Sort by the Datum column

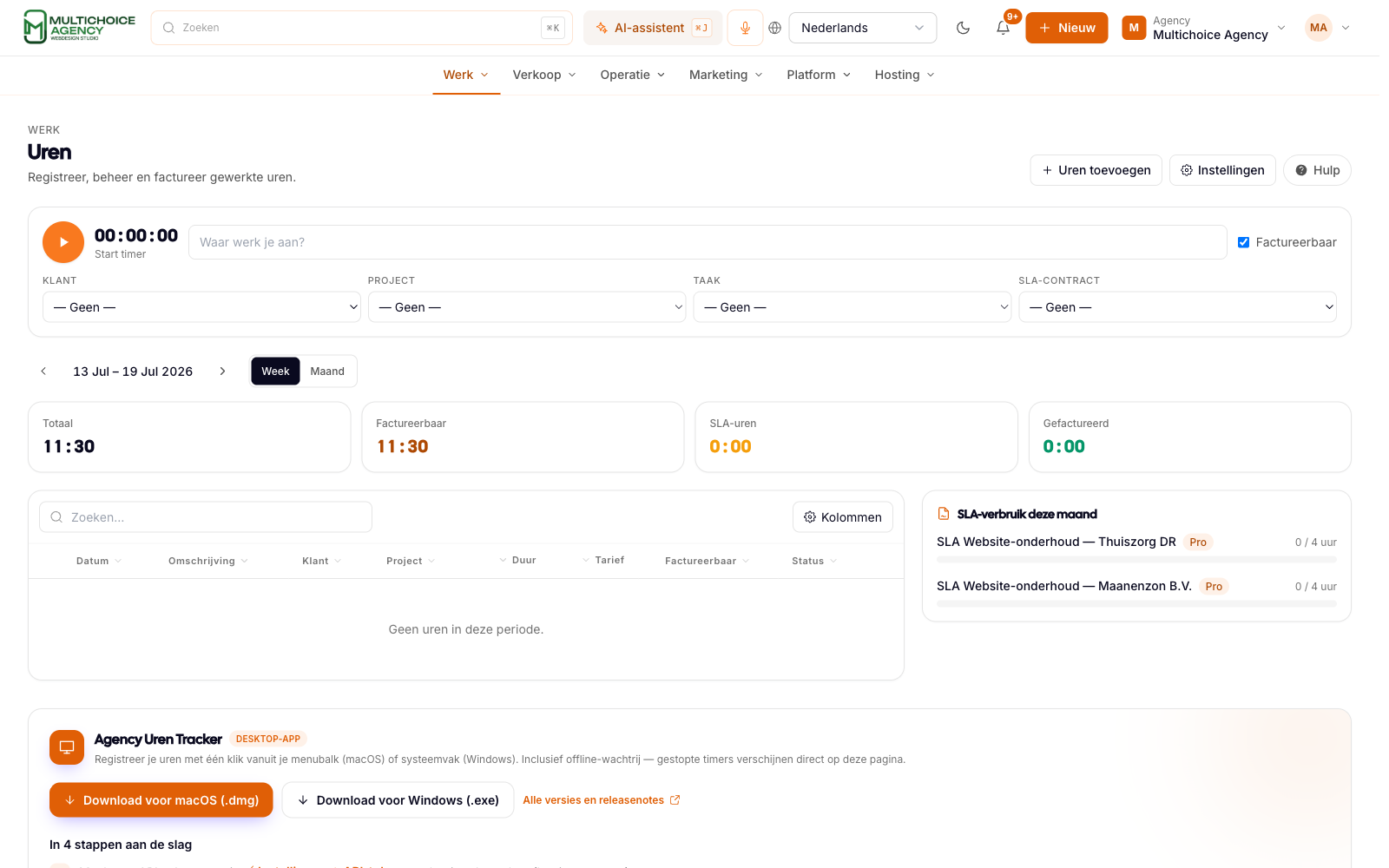click(99, 561)
